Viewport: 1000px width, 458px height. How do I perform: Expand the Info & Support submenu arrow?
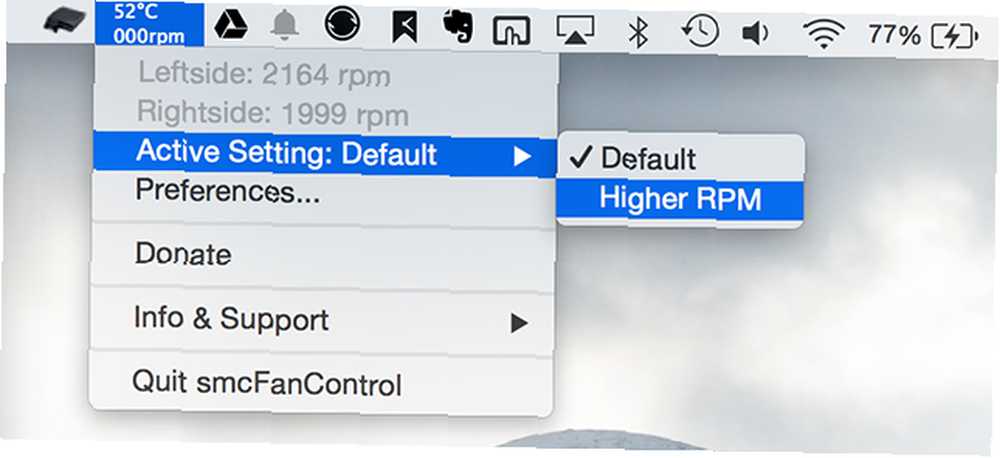coord(520,323)
